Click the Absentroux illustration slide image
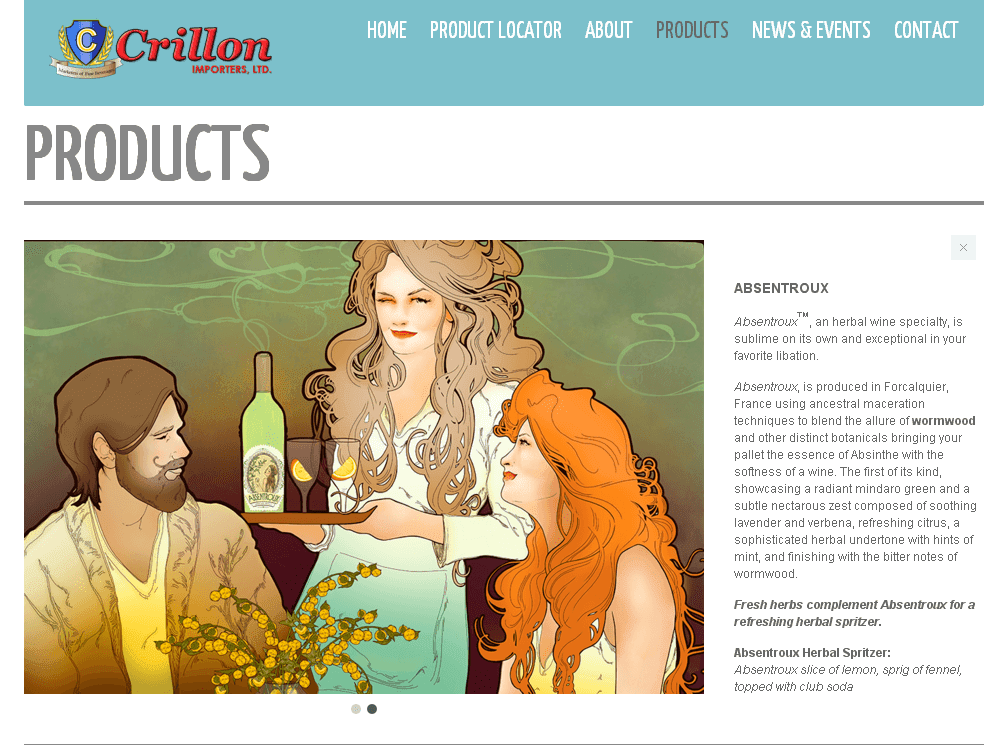 click(x=364, y=467)
